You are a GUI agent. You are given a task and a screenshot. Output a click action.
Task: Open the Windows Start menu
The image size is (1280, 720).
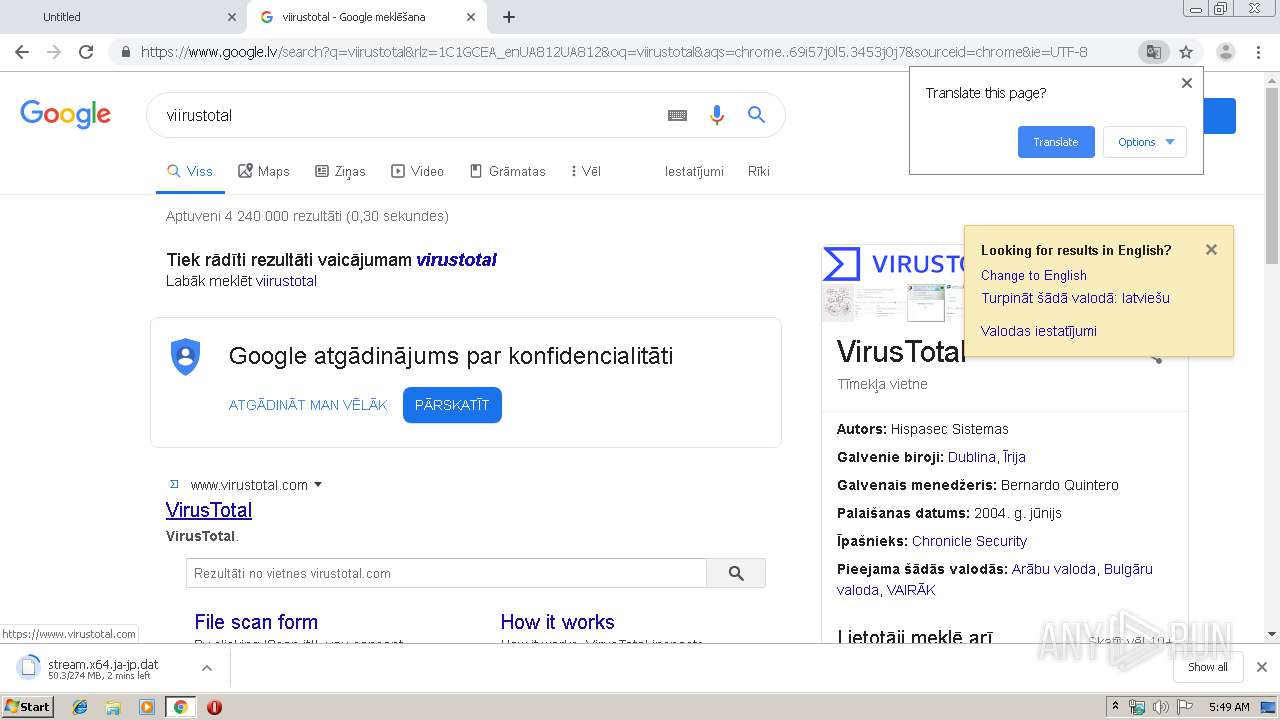click(27, 707)
